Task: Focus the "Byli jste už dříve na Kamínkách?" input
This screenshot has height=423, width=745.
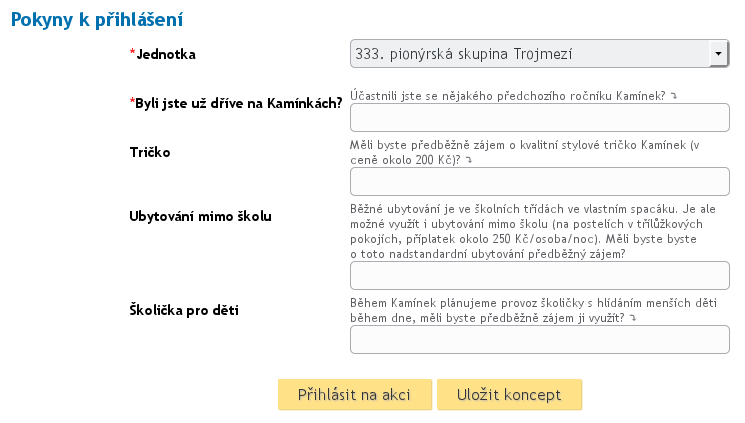Action: (539, 118)
